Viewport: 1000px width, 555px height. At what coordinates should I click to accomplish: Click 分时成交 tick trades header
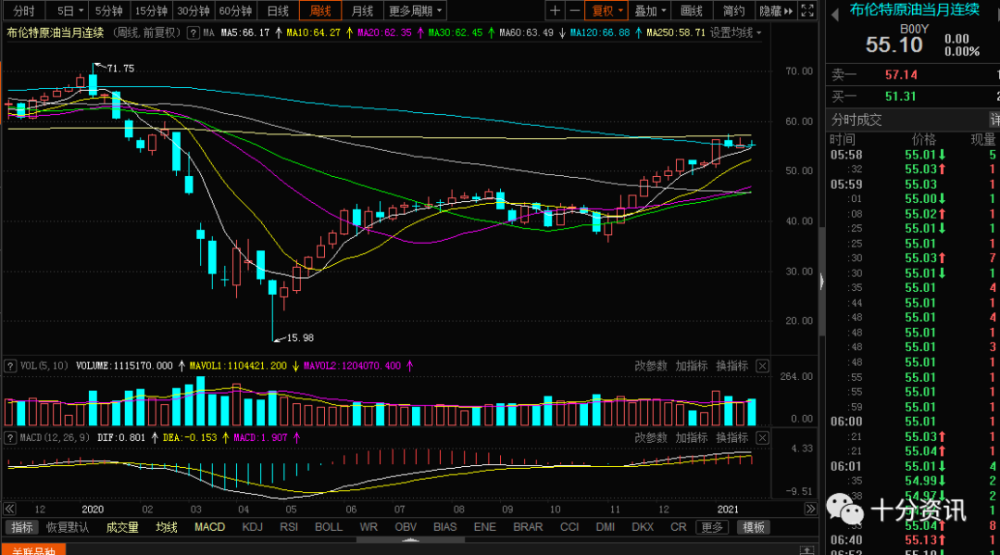point(857,120)
